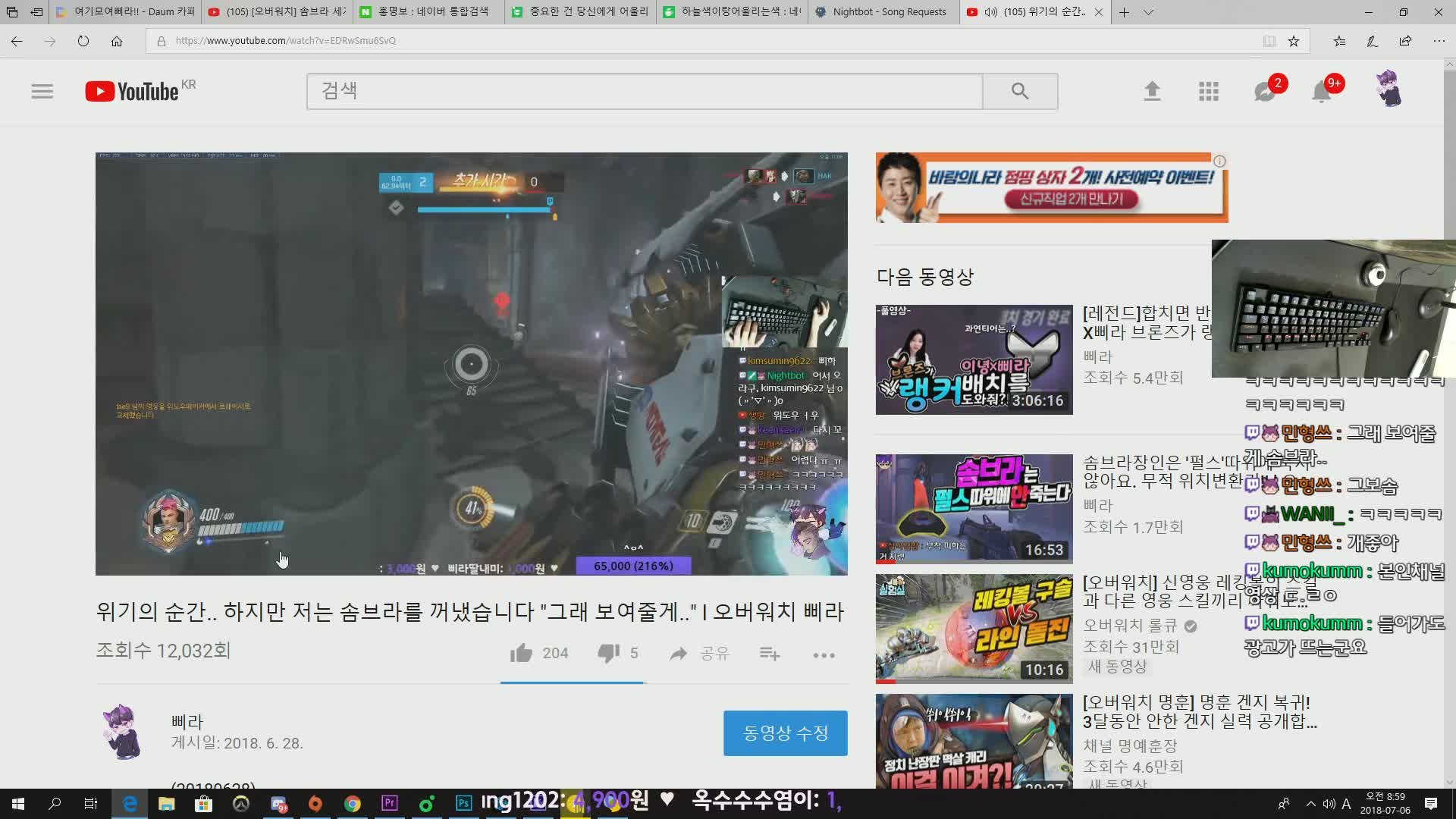Switch to the 하늘색이랑어울리는색 tab
1456x819 pixels.
point(732,12)
